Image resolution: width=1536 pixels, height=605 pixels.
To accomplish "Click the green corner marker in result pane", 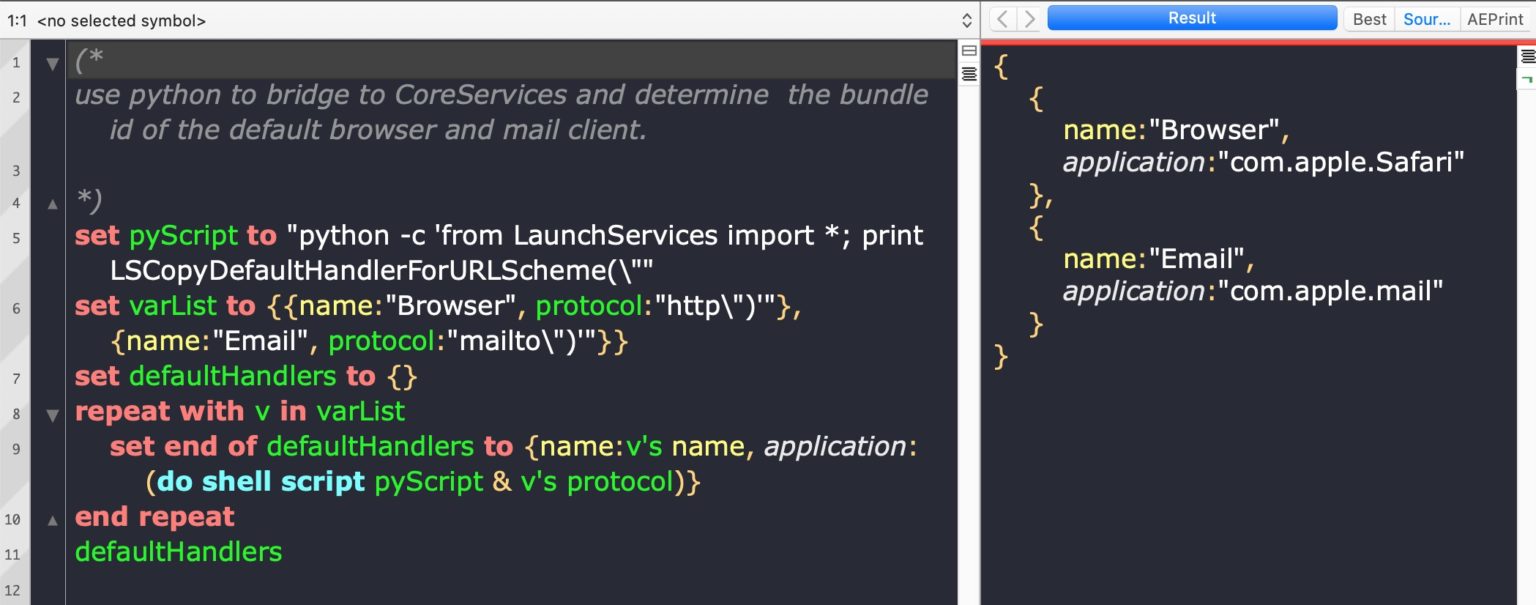I will click(1526, 79).
